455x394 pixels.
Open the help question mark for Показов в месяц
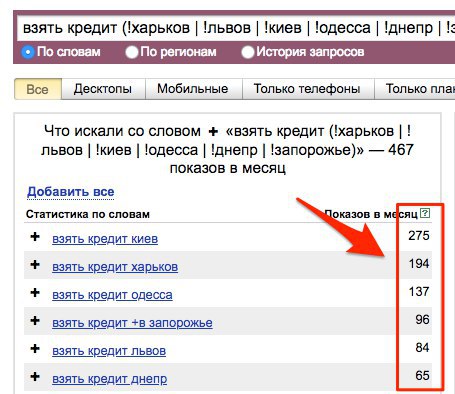click(x=425, y=213)
